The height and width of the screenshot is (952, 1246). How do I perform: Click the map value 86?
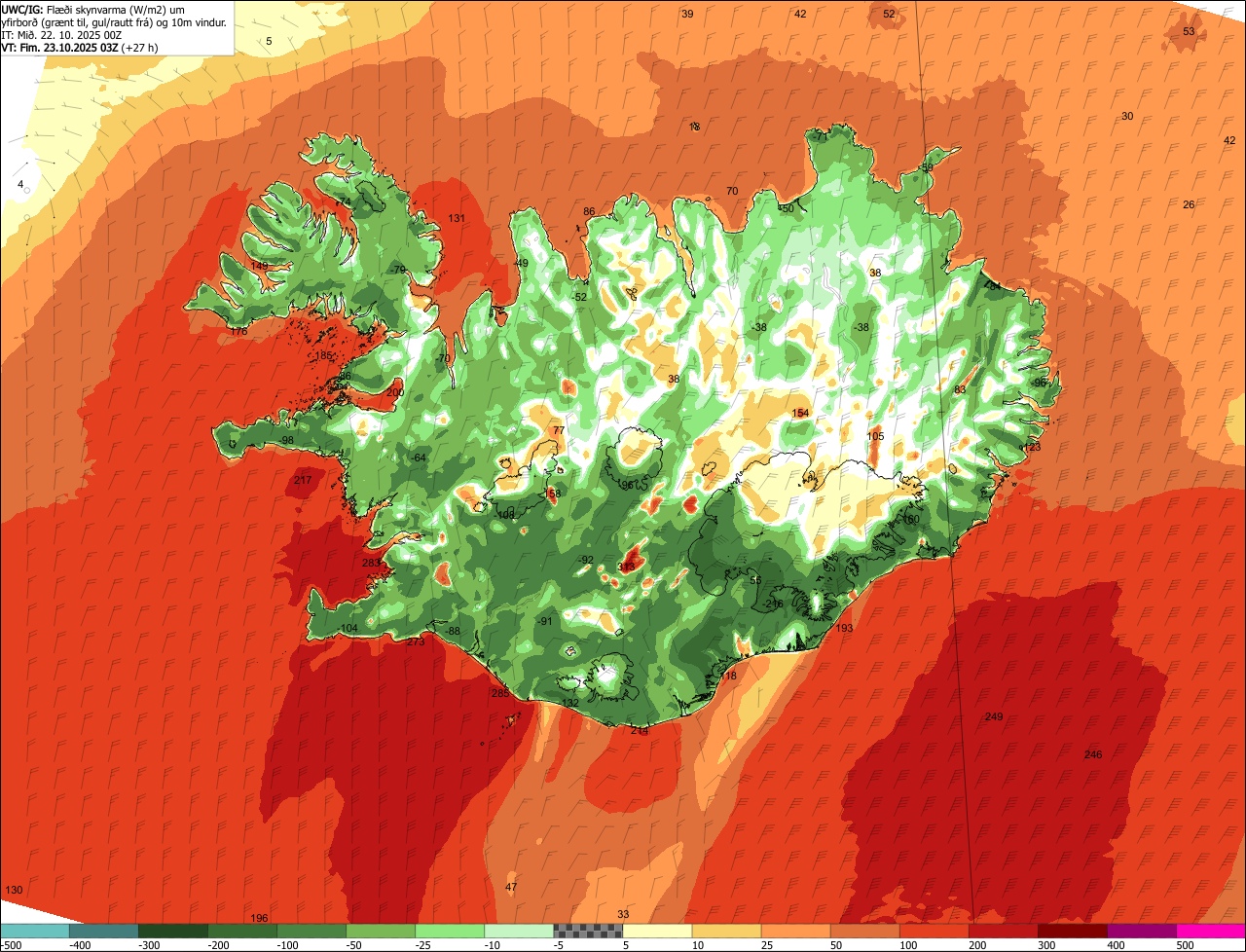click(589, 211)
